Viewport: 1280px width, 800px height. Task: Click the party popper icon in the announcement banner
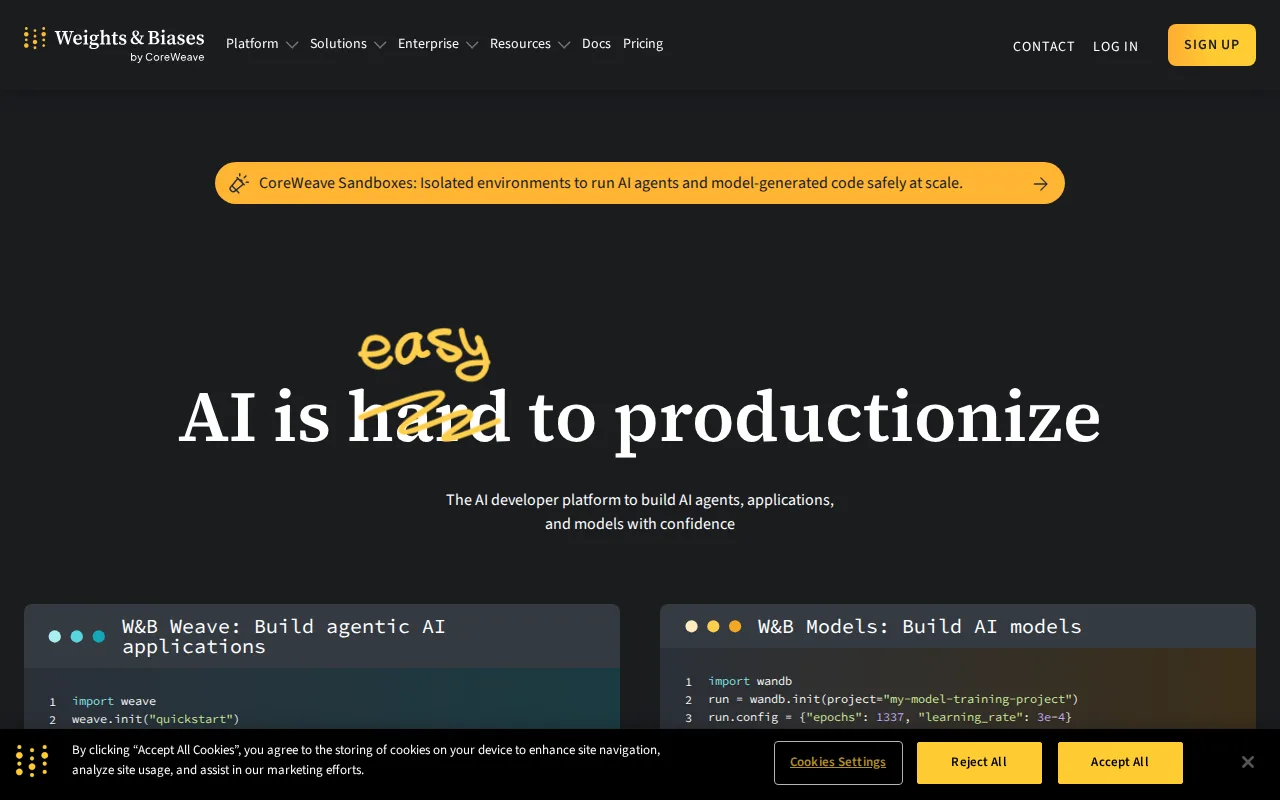pos(239,183)
